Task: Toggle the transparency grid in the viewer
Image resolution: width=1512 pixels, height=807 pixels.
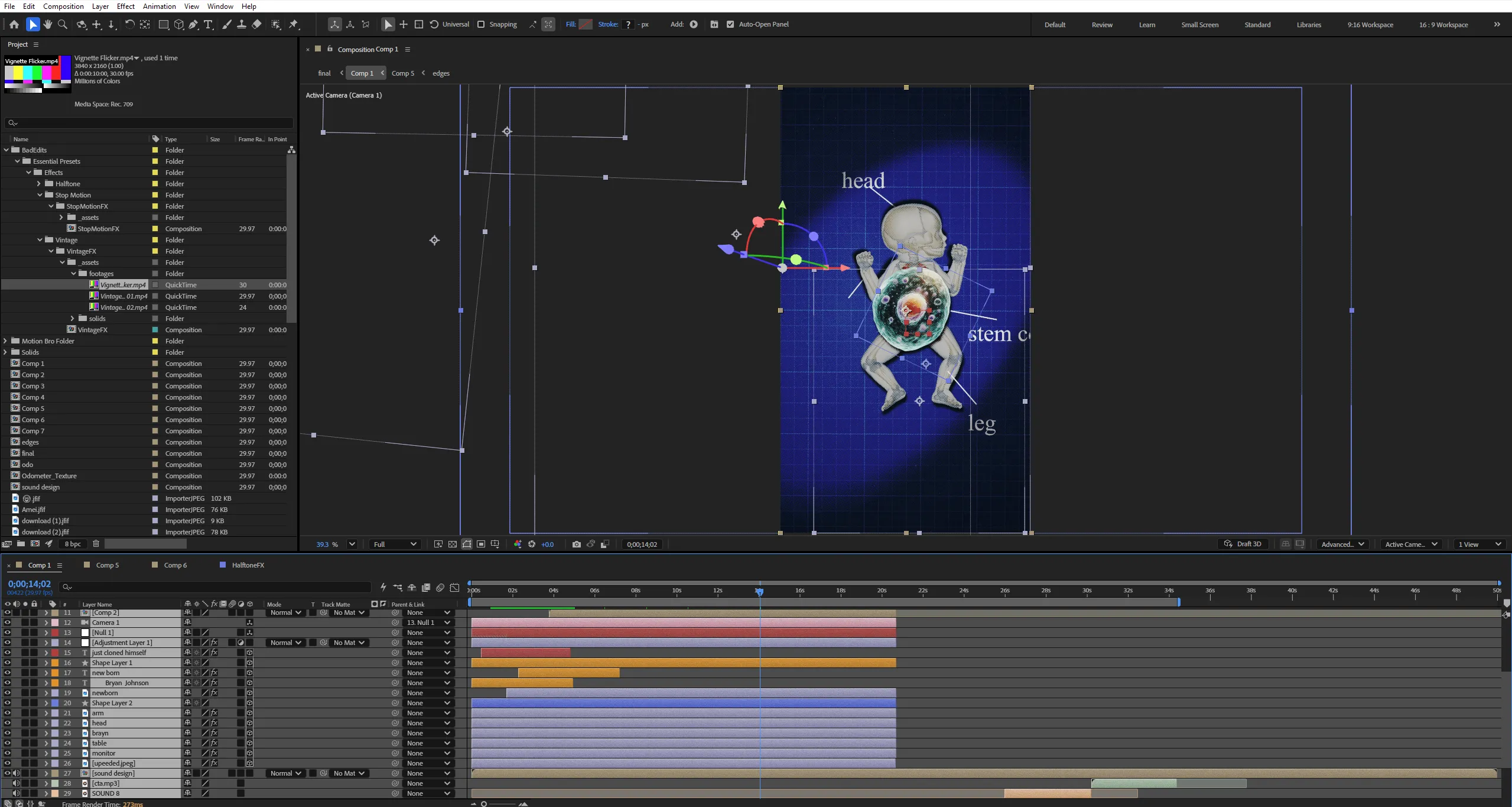Action: coord(453,545)
